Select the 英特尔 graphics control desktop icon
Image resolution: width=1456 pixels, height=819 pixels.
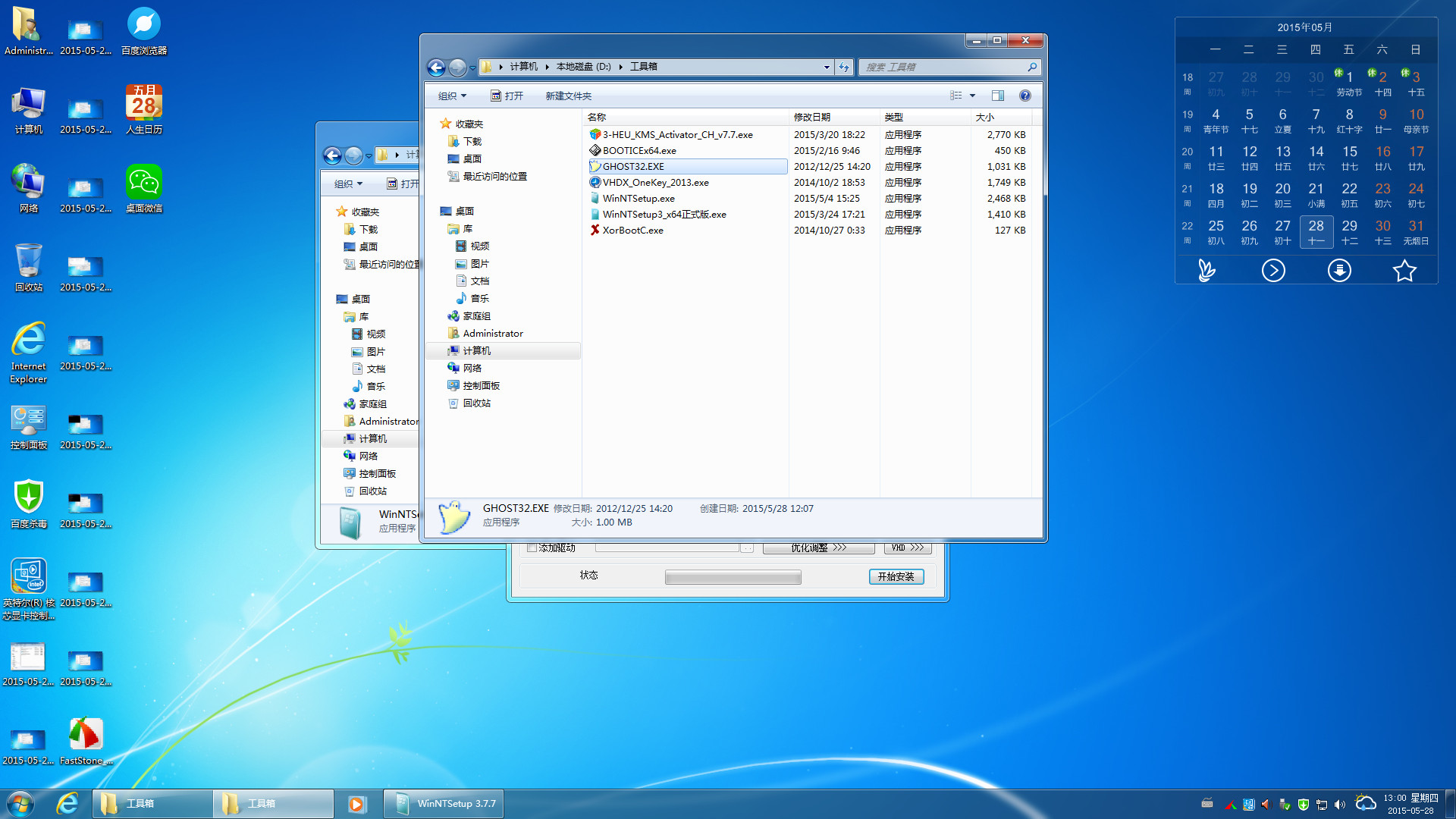(28, 589)
